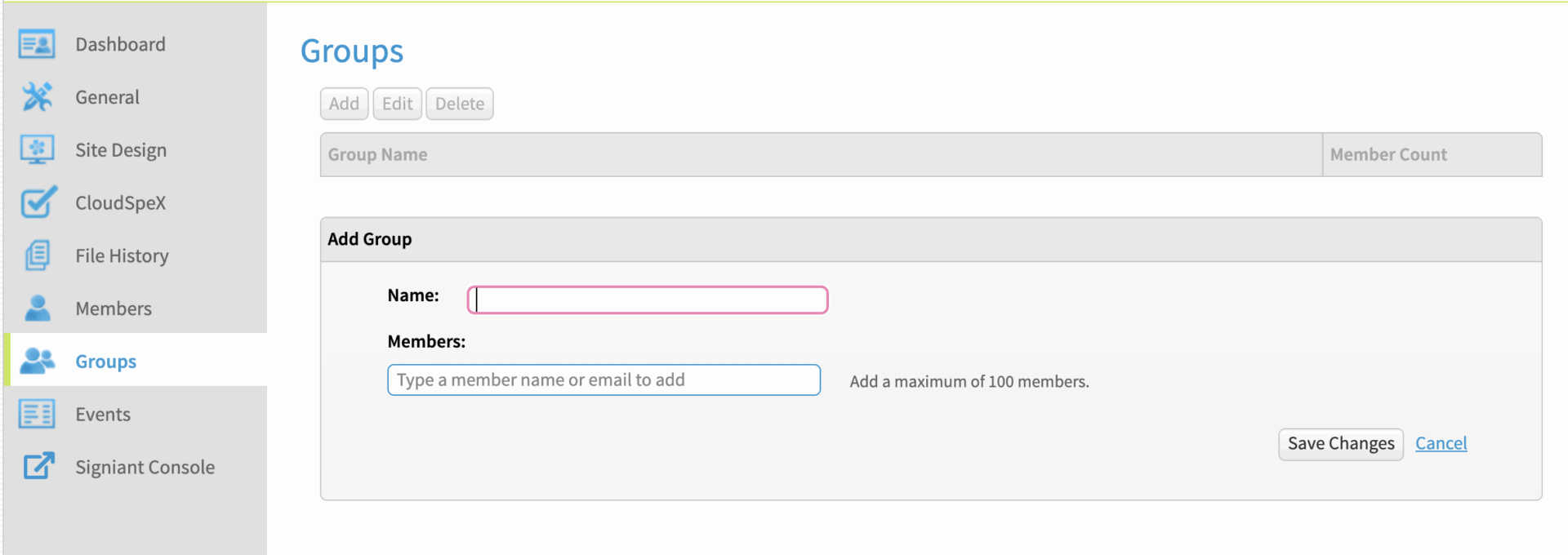Open the Dashboard menu item
Viewport: 1568px width, 555px height.
(x=120, y=44)
